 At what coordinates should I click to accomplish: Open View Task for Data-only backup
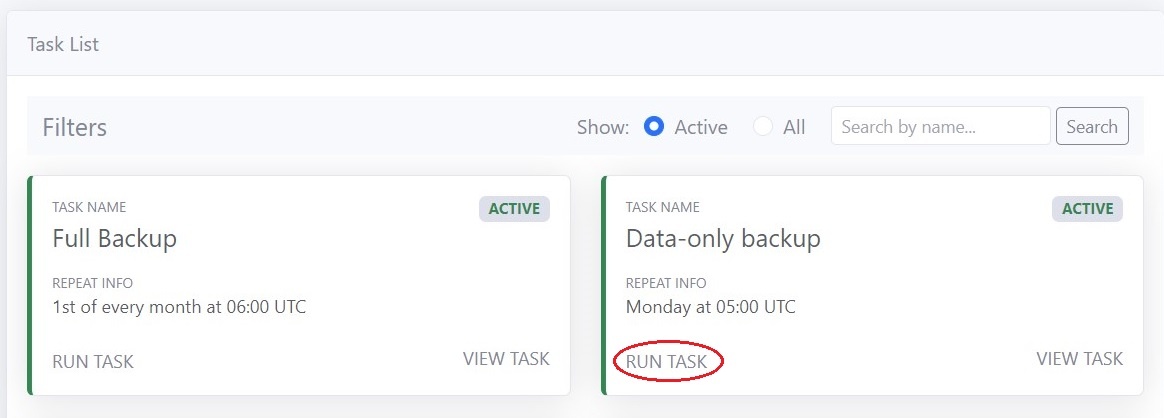pos(1079,359)
